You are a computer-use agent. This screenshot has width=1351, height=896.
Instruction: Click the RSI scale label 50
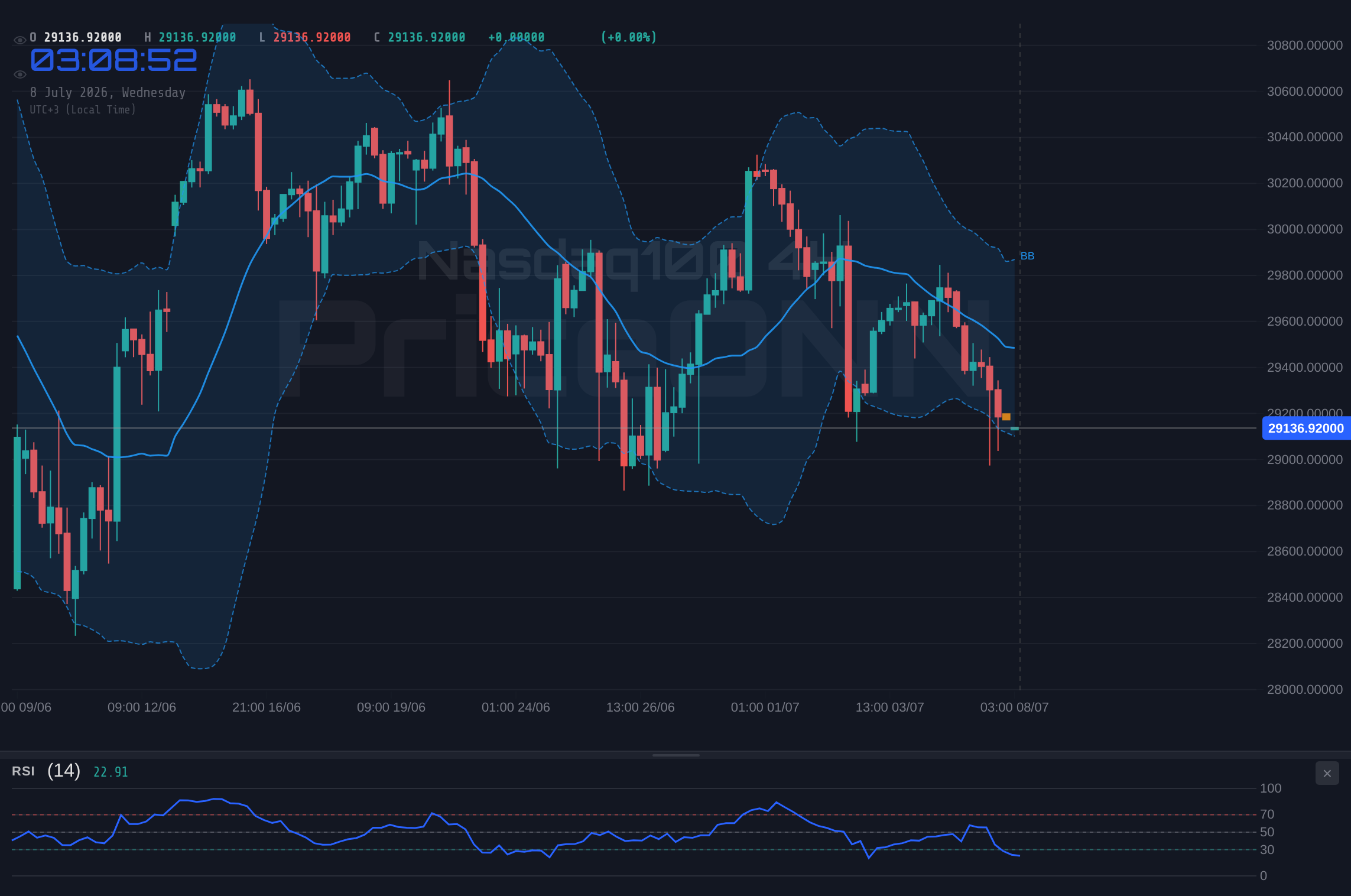[x=1267, y=832]
